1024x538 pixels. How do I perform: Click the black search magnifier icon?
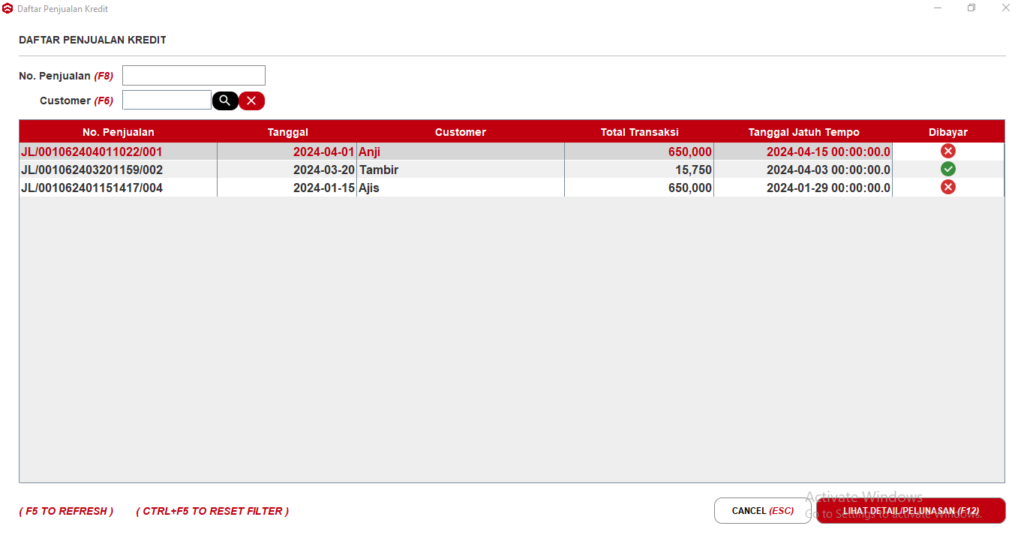point(225,101)
